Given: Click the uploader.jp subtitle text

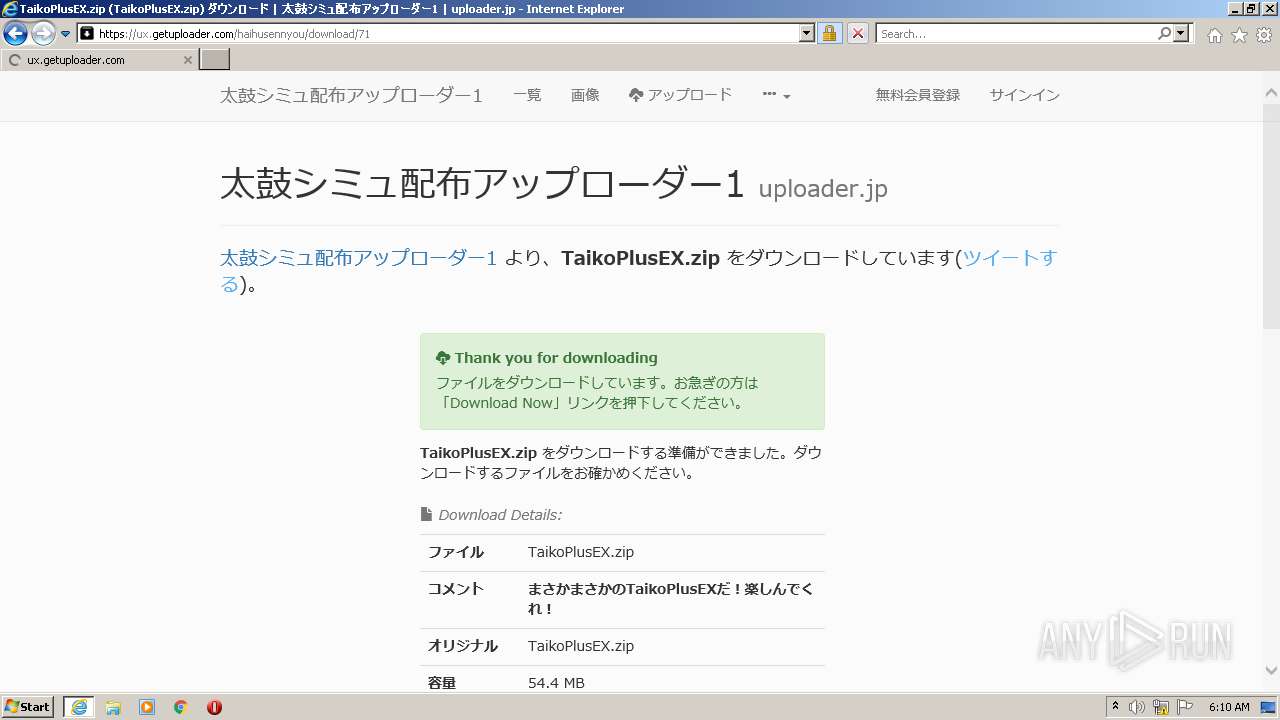Looking at the screenshot, I should (x=823, y=189).
